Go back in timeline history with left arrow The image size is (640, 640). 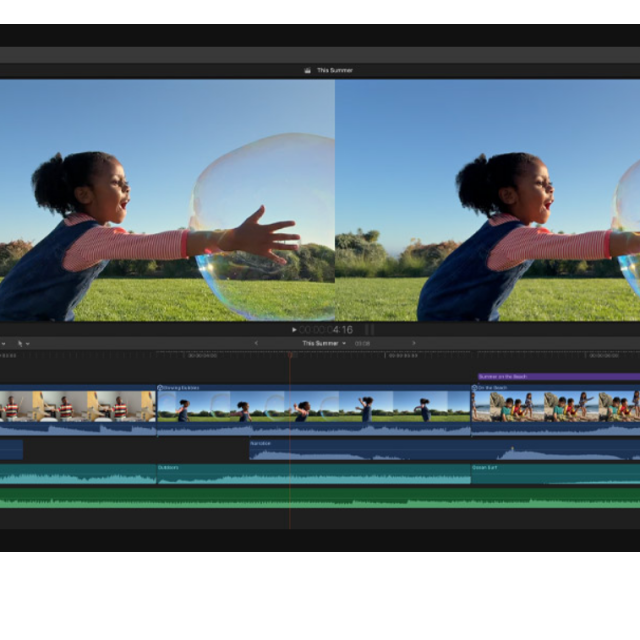coord(256,343)
